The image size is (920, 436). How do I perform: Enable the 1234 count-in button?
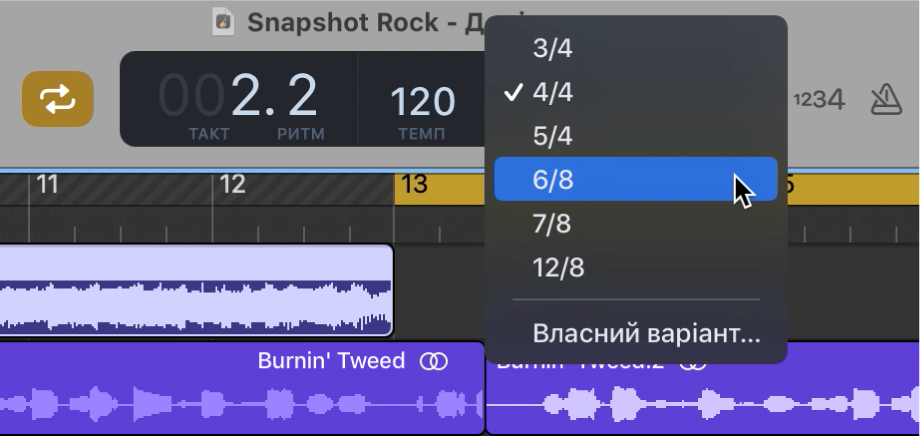coord(819,99)
